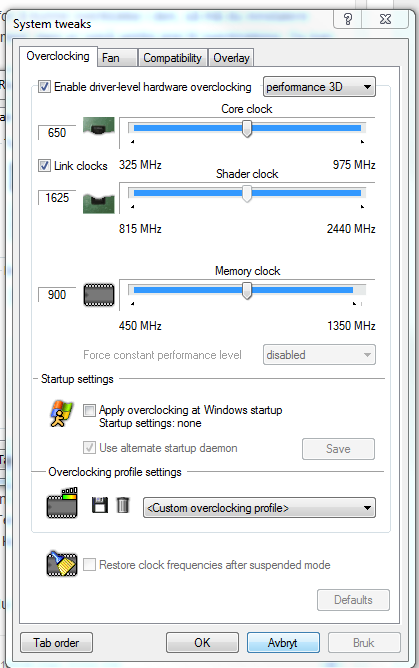Open the Compatibility tab

172,58
